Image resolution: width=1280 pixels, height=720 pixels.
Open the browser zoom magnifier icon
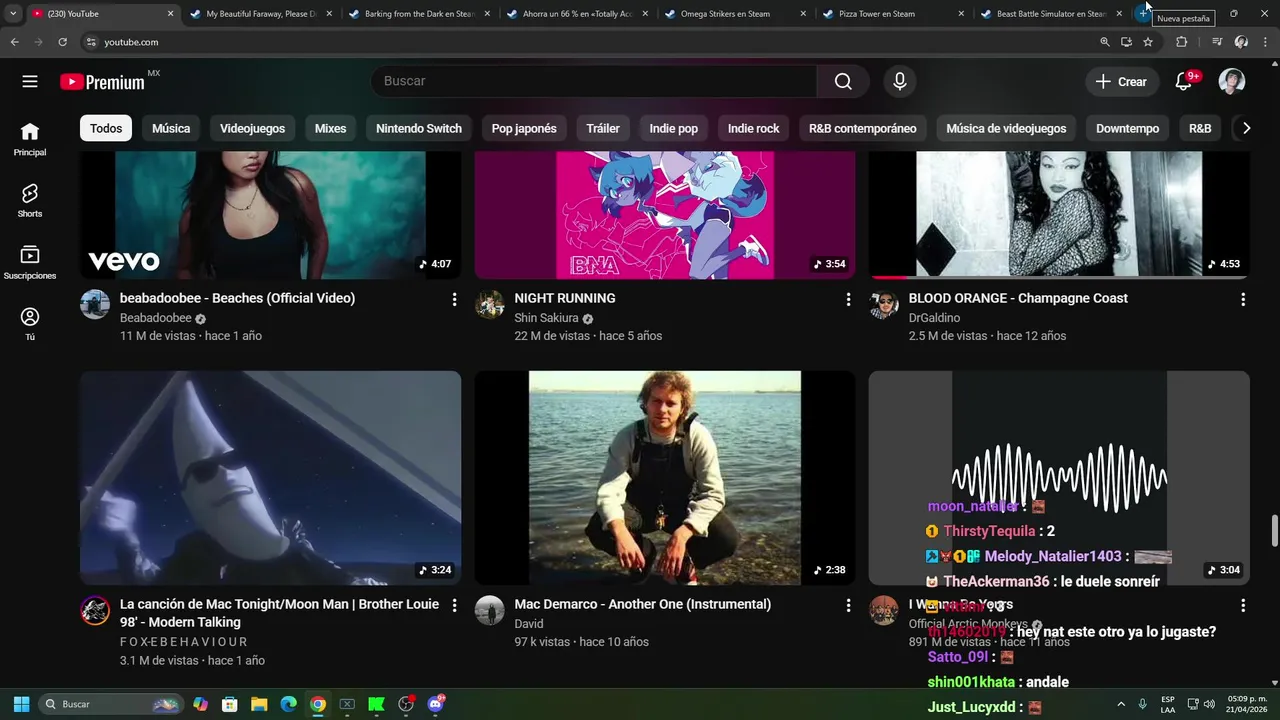coord(1104,42)
